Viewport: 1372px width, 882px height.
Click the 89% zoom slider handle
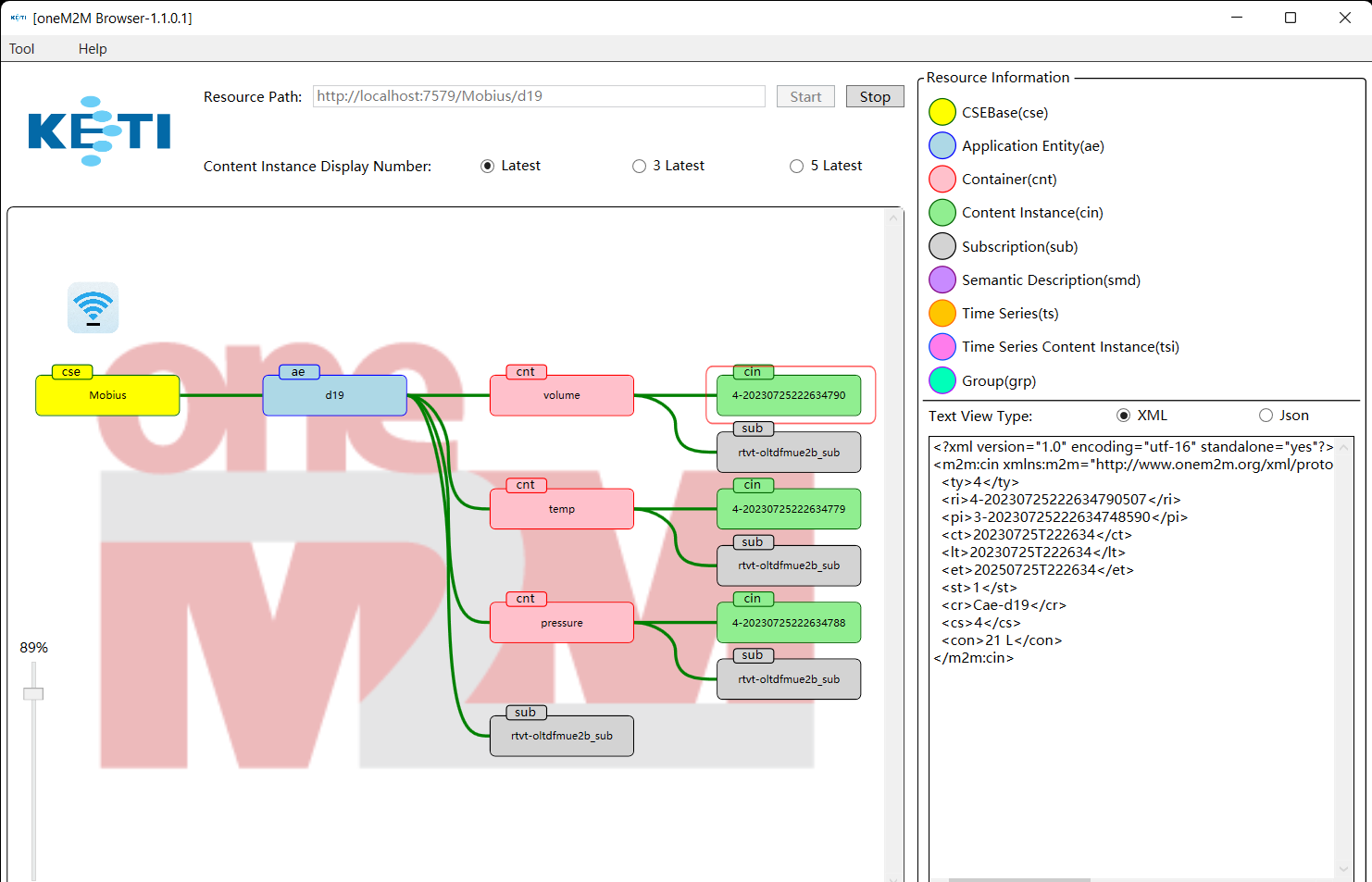(33, 694)
